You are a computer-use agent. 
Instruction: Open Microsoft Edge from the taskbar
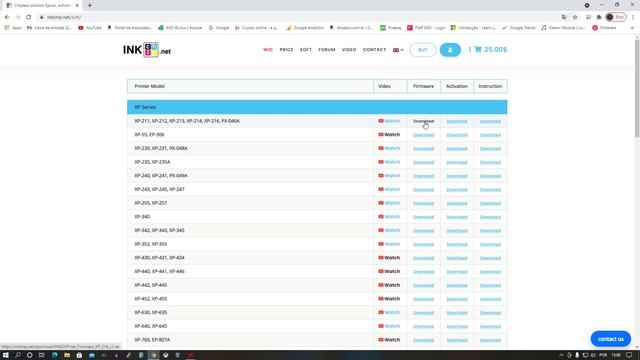point(54,355)
